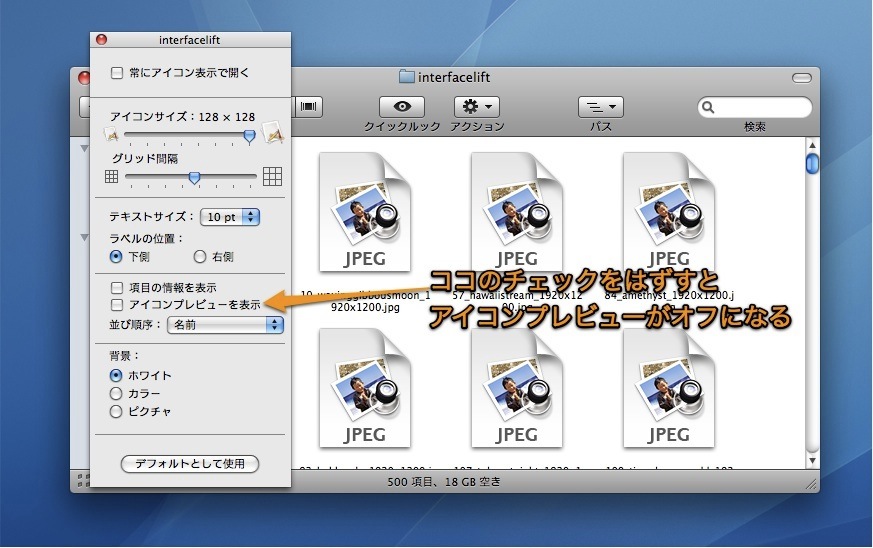The image size is (873, 548).
Task: Check the アイコンプレビューを表示 checkbox
Action: tap(117, 304)
